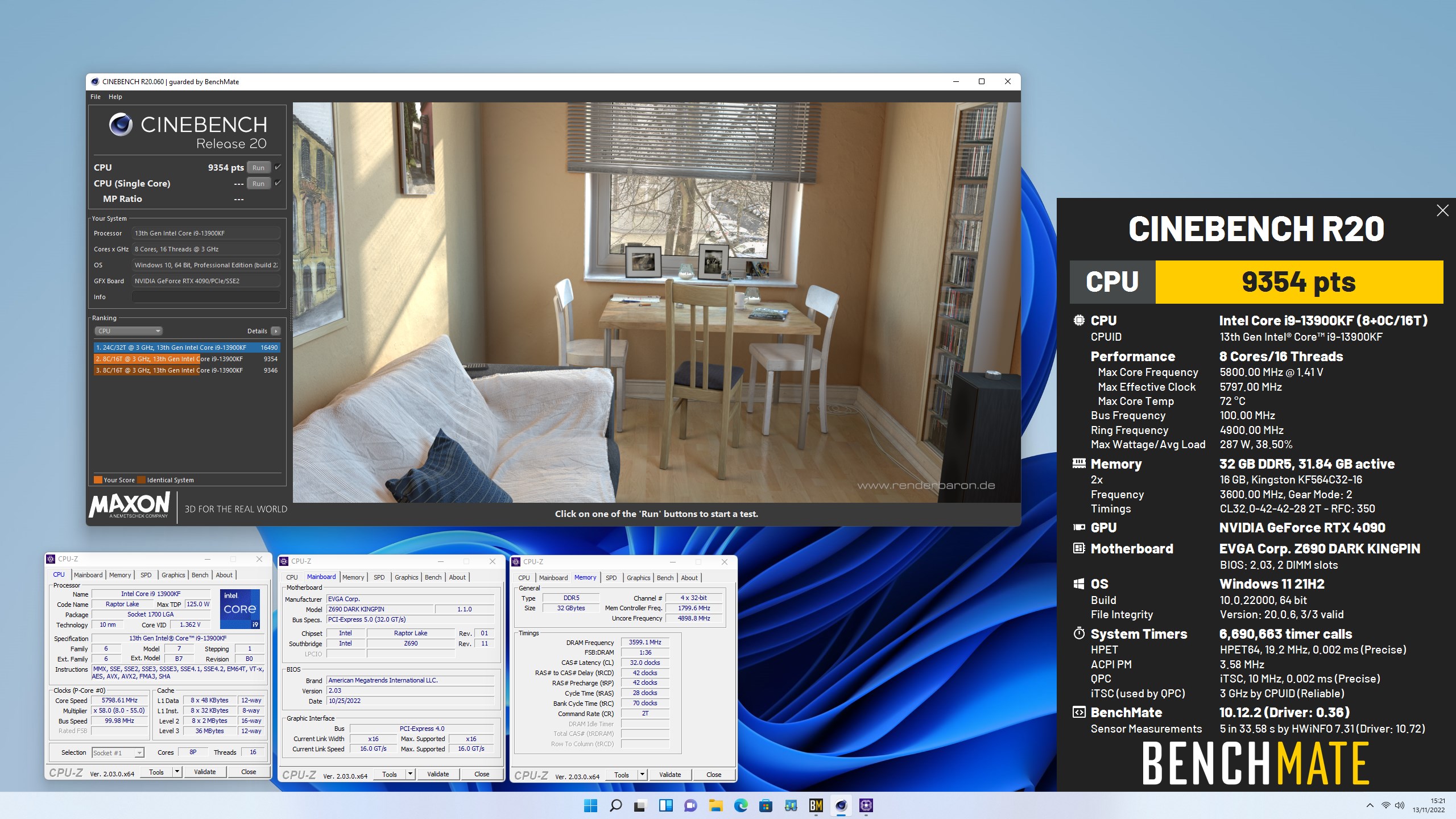This screenshot has width=1456, height=819.
Task: Open taskbar Search magnifier
Action: pyautogui.click(x=615, y=805)
